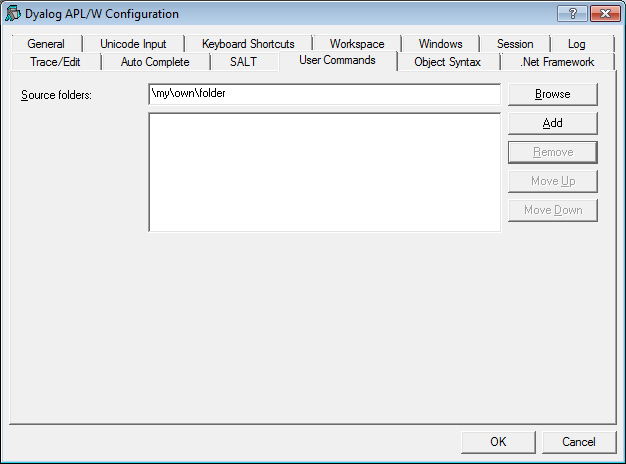Click the Source folders text field

[x=325, y=94]
